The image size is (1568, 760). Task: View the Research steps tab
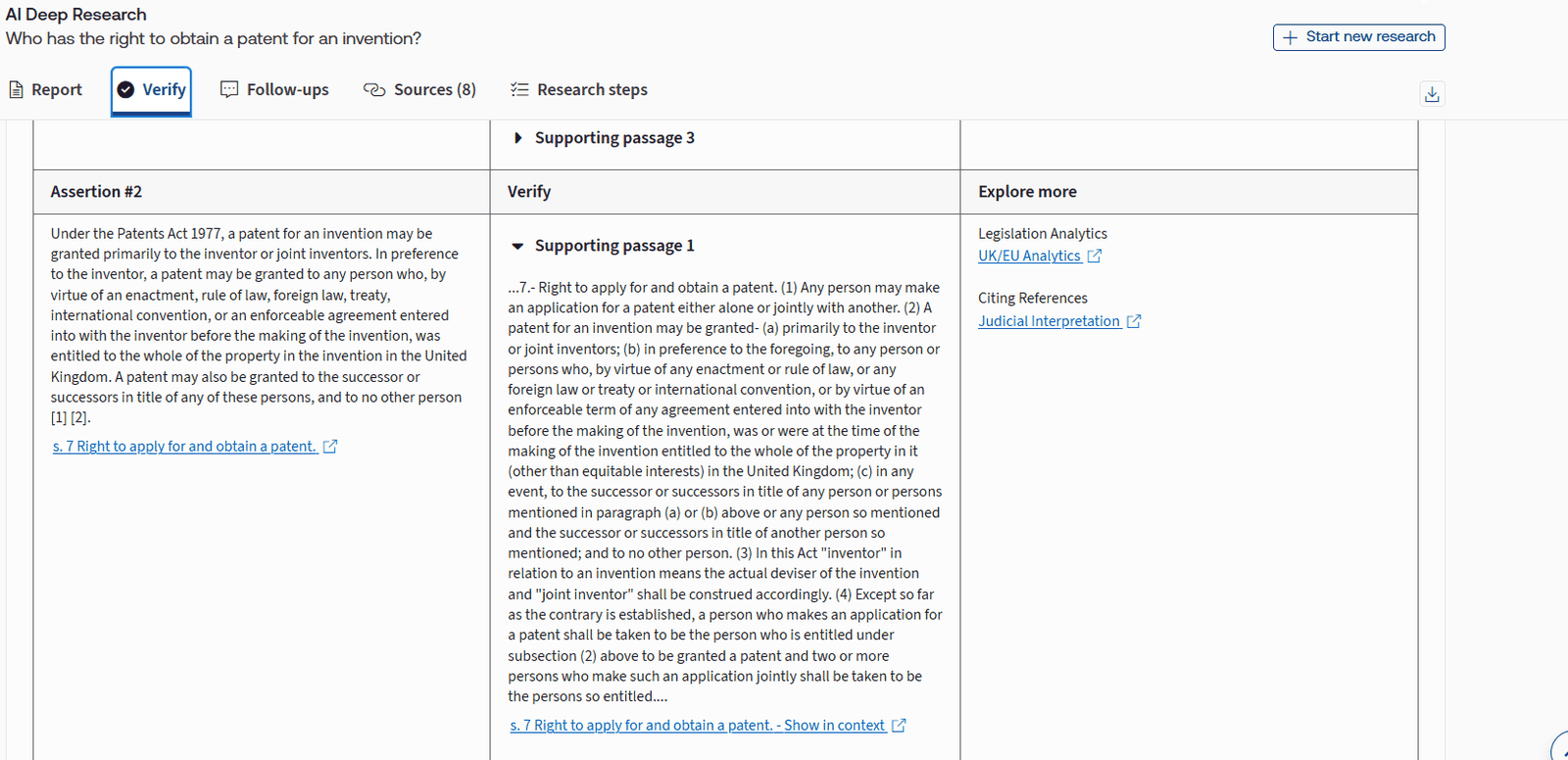click(x=579, y=90)
